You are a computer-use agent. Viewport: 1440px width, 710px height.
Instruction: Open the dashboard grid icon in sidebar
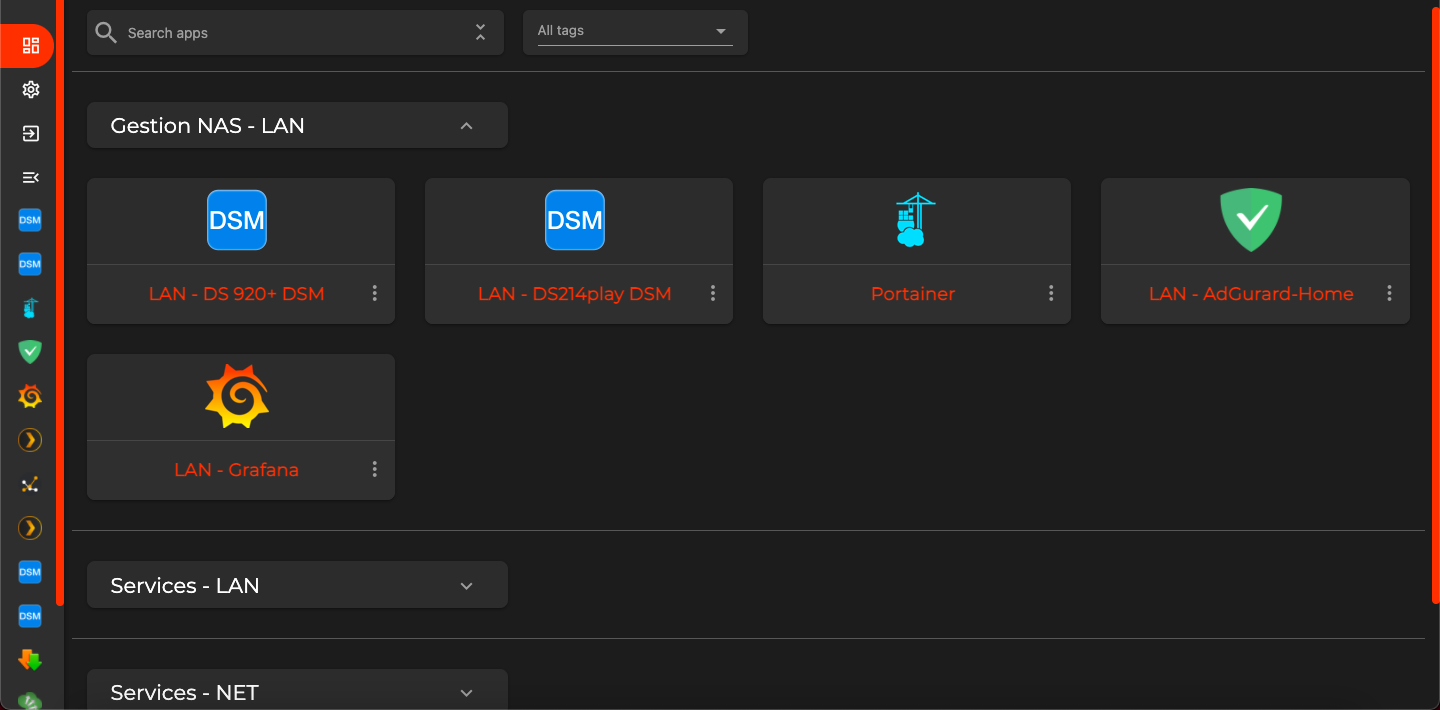30,45
